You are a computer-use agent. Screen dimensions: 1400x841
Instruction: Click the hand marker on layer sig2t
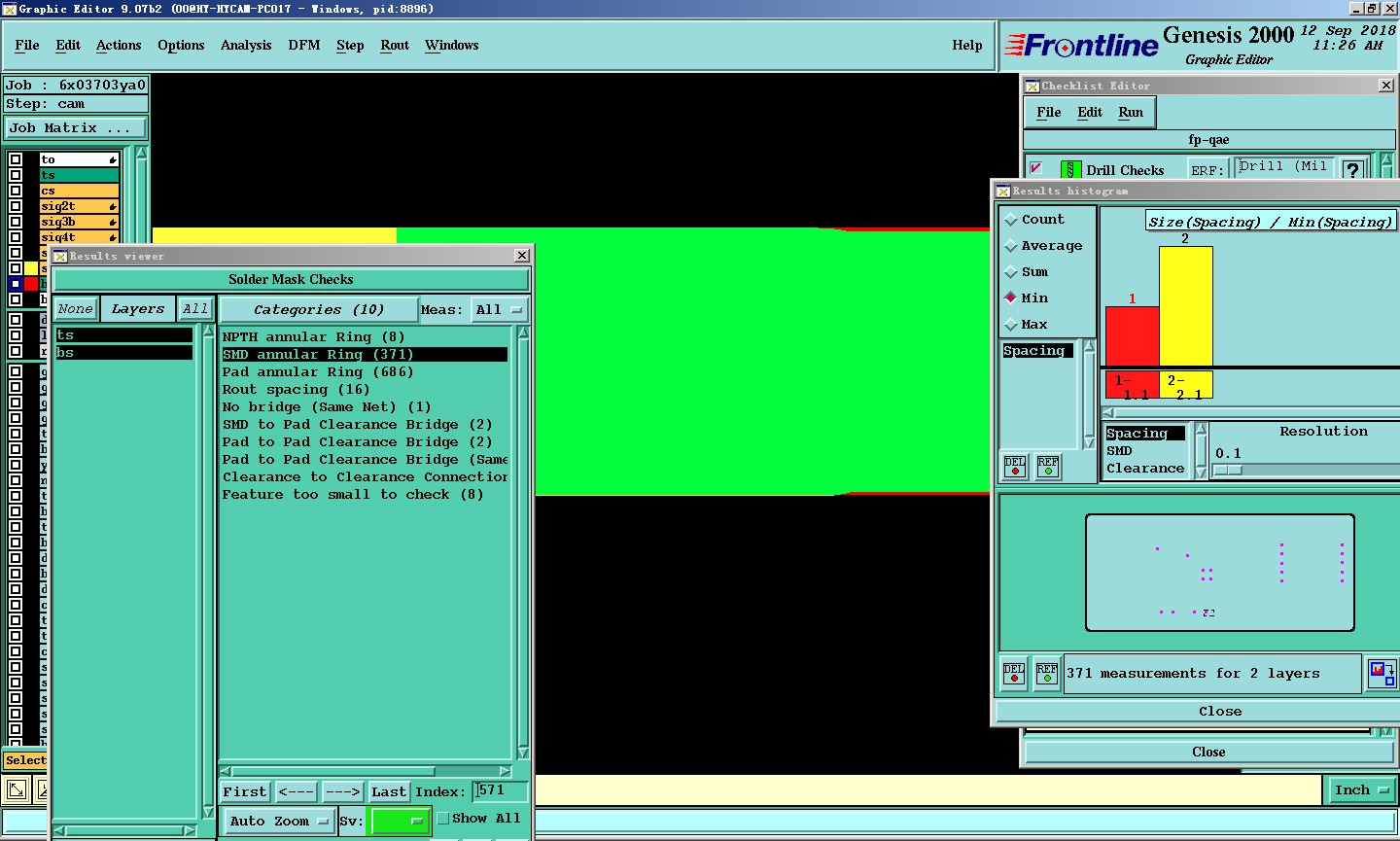click(x=113, y=206)
